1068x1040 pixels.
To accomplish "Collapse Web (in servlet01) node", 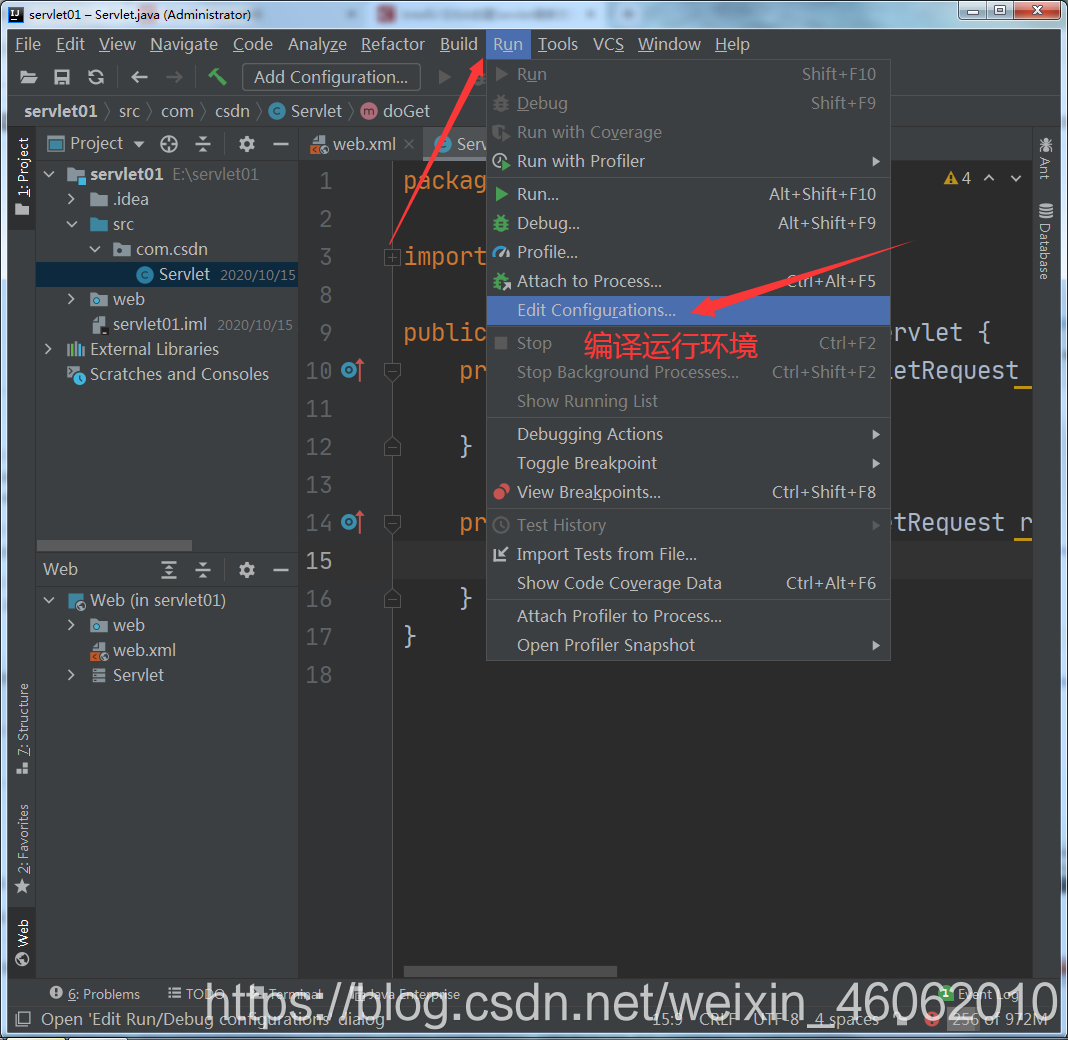I will [x=49, y=600].
